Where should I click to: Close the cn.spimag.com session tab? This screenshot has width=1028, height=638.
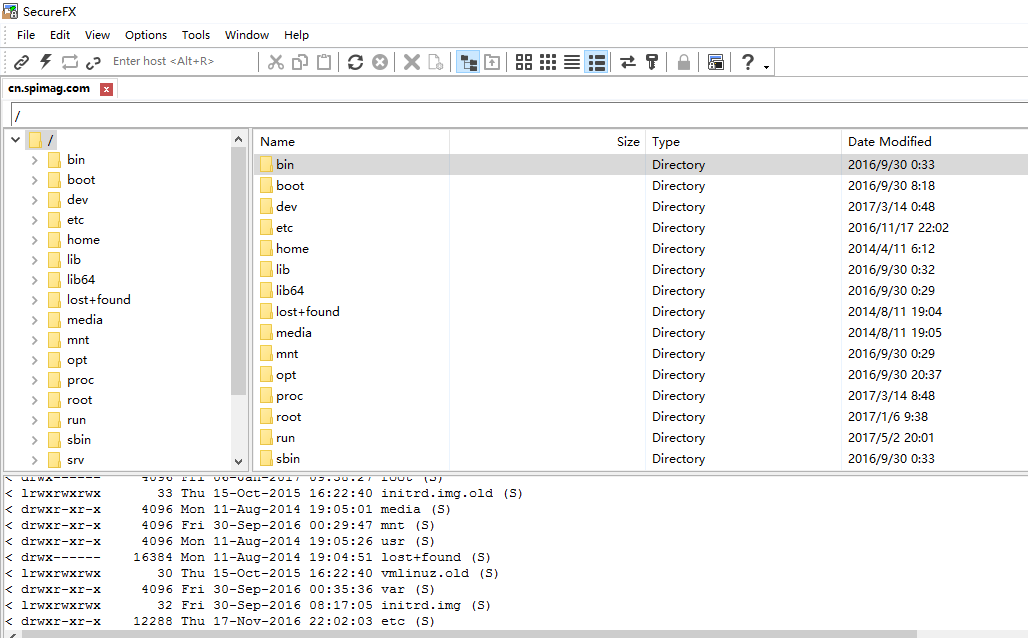pyautogui.click(x=106, y=89)
